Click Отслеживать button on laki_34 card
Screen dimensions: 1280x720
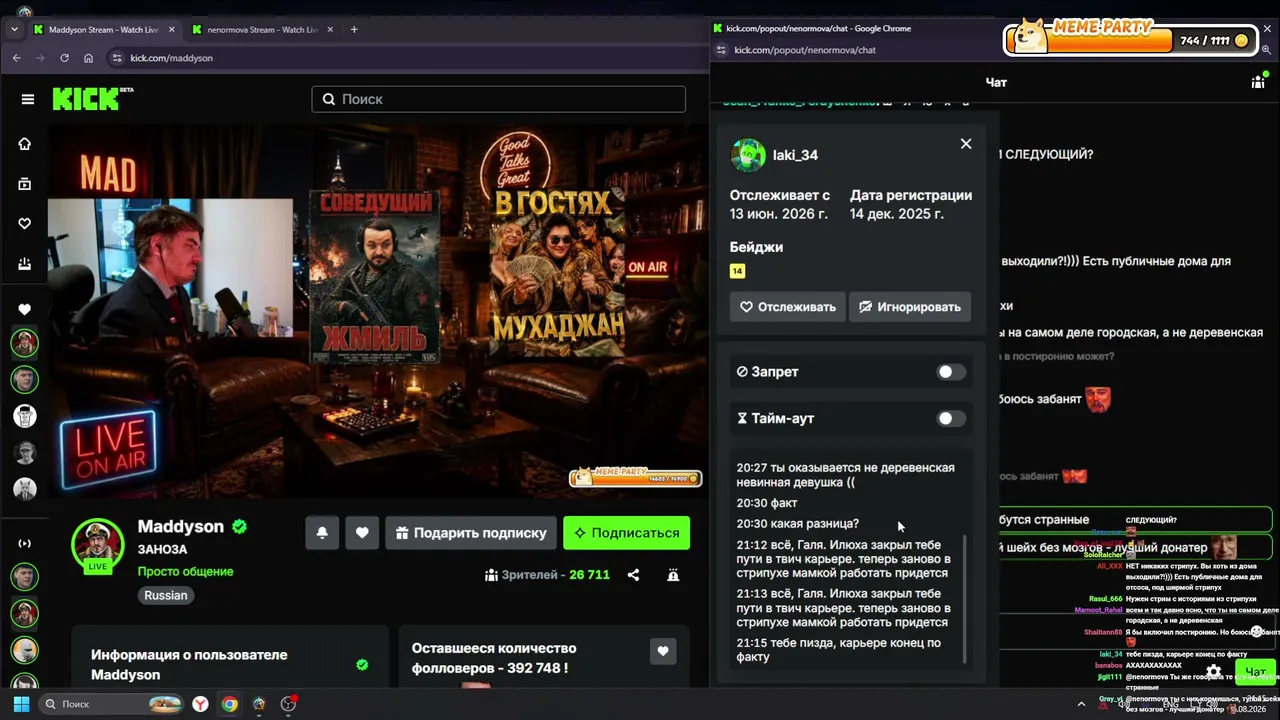pos(788,307)
